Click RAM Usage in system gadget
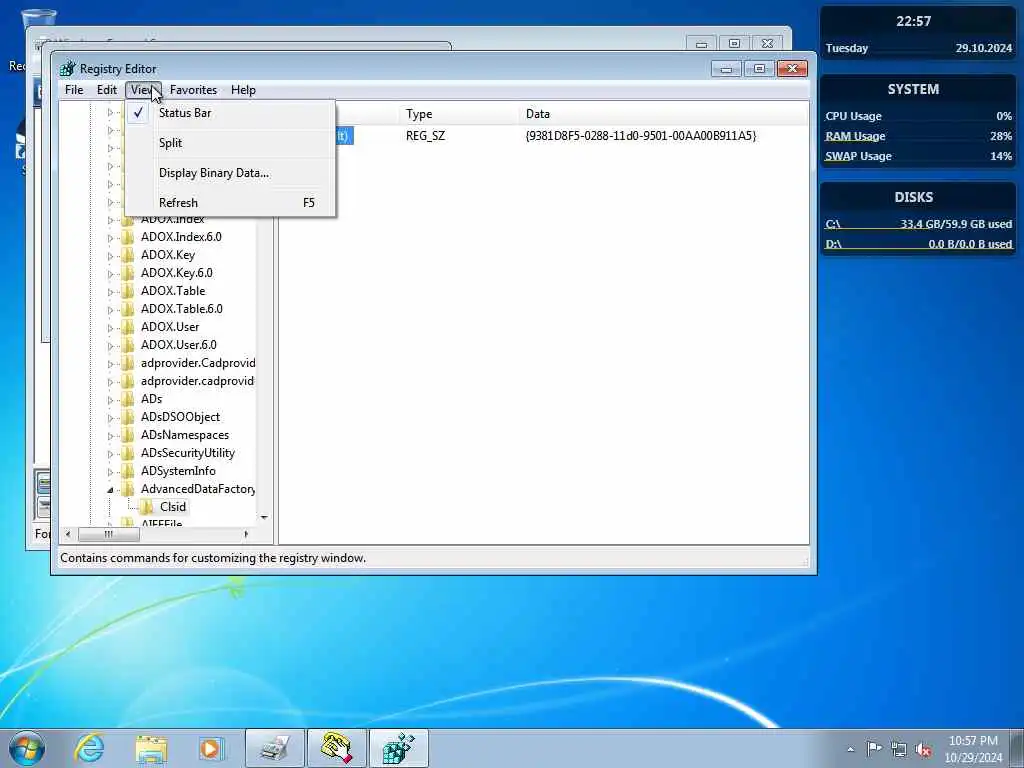 pos(918,136)
